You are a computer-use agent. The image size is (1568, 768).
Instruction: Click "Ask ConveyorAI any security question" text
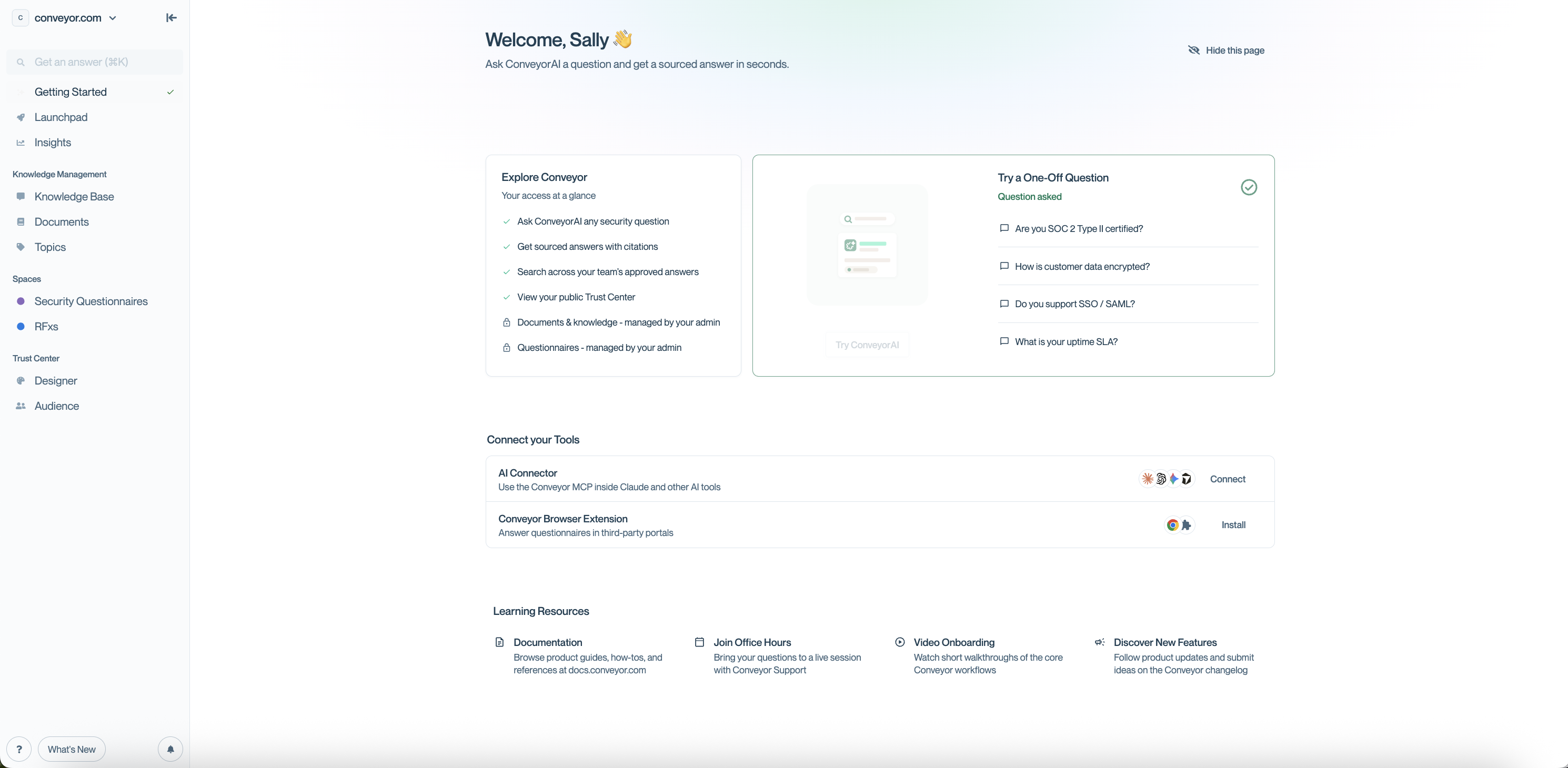coord(593,221)
